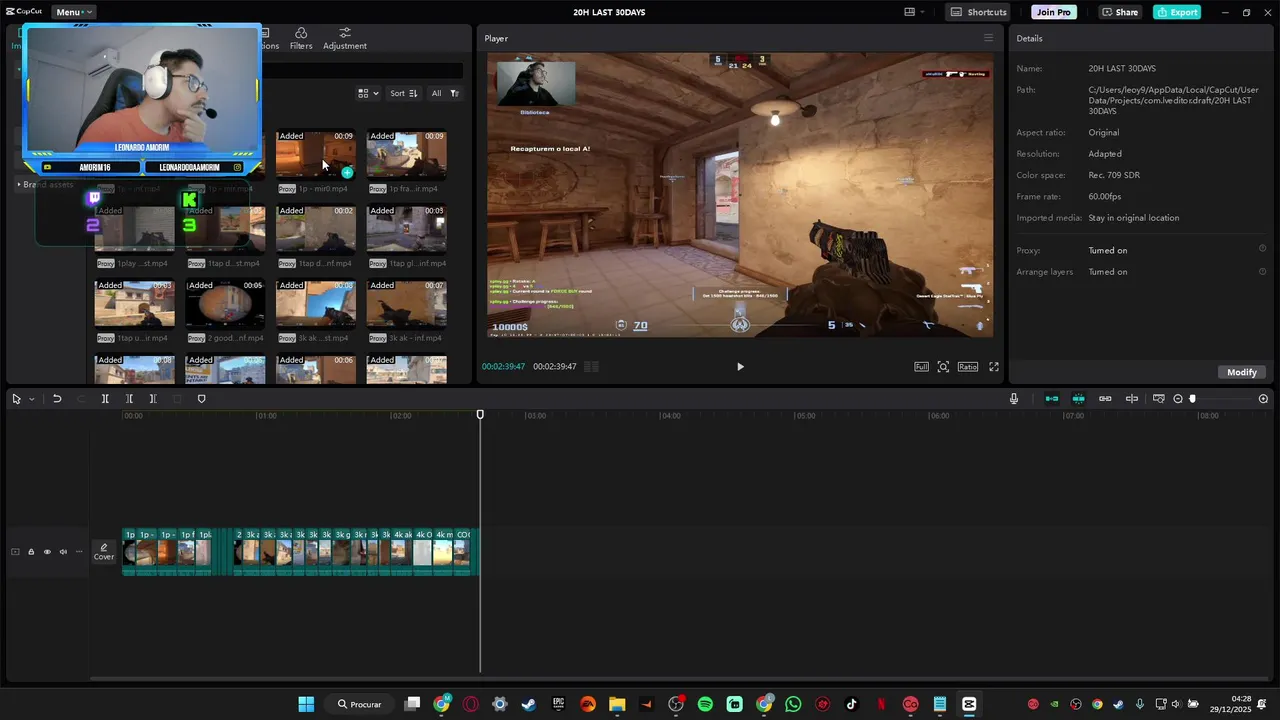The width and height of the screenshot is (1280, 720).
Task: Open the Menu dropdown
Action: coord(74,12)
